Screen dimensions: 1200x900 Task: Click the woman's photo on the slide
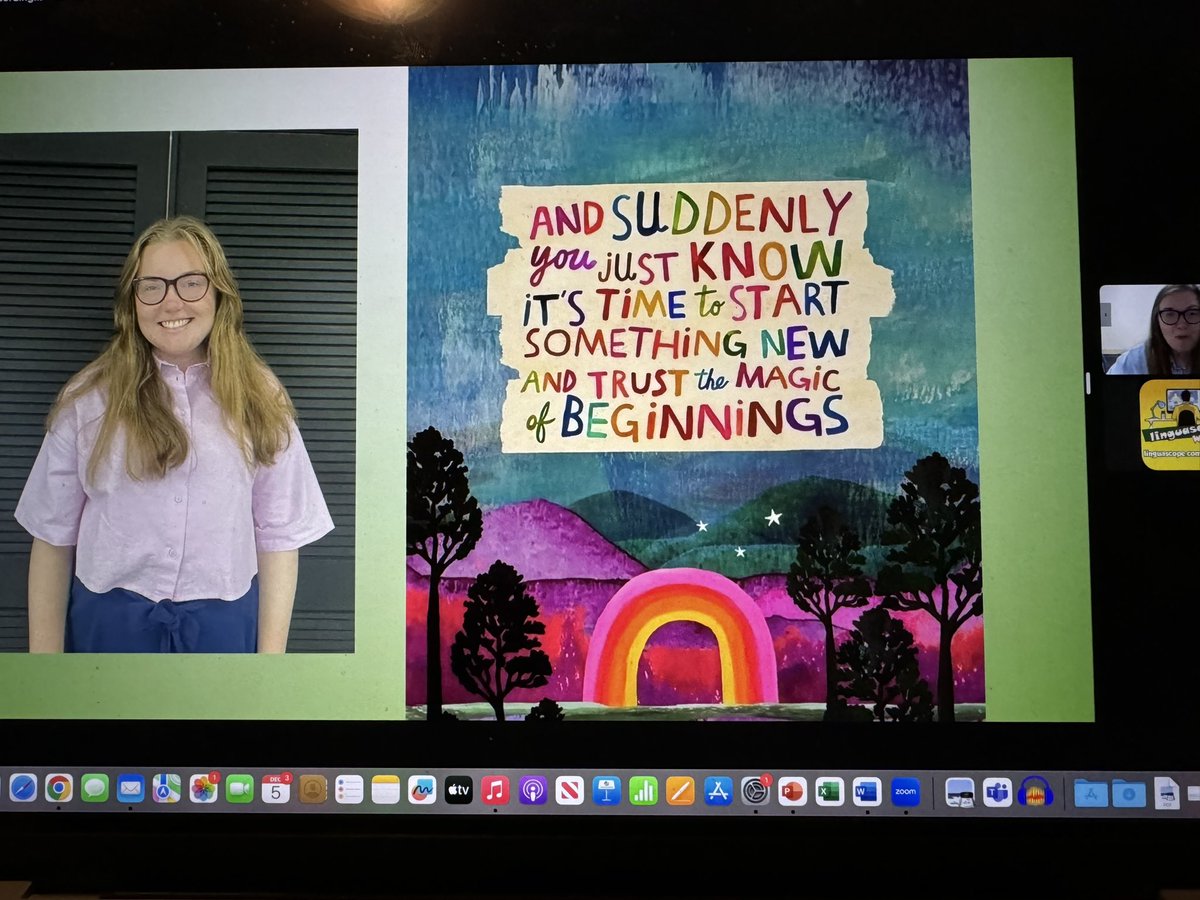[x=177, y=391]
